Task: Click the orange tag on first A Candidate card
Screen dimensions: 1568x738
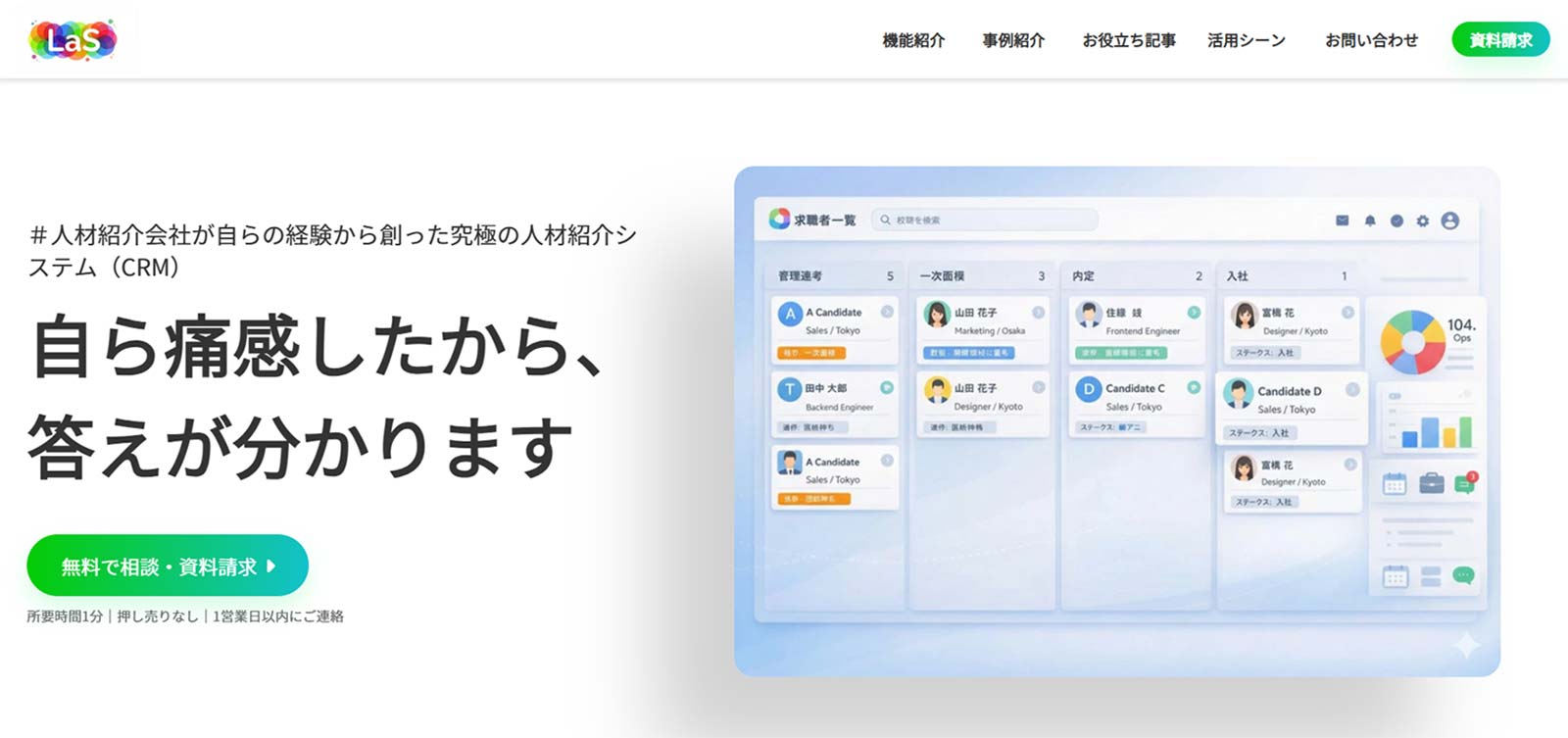Action: pyautogui.click(x=811, y=353)
